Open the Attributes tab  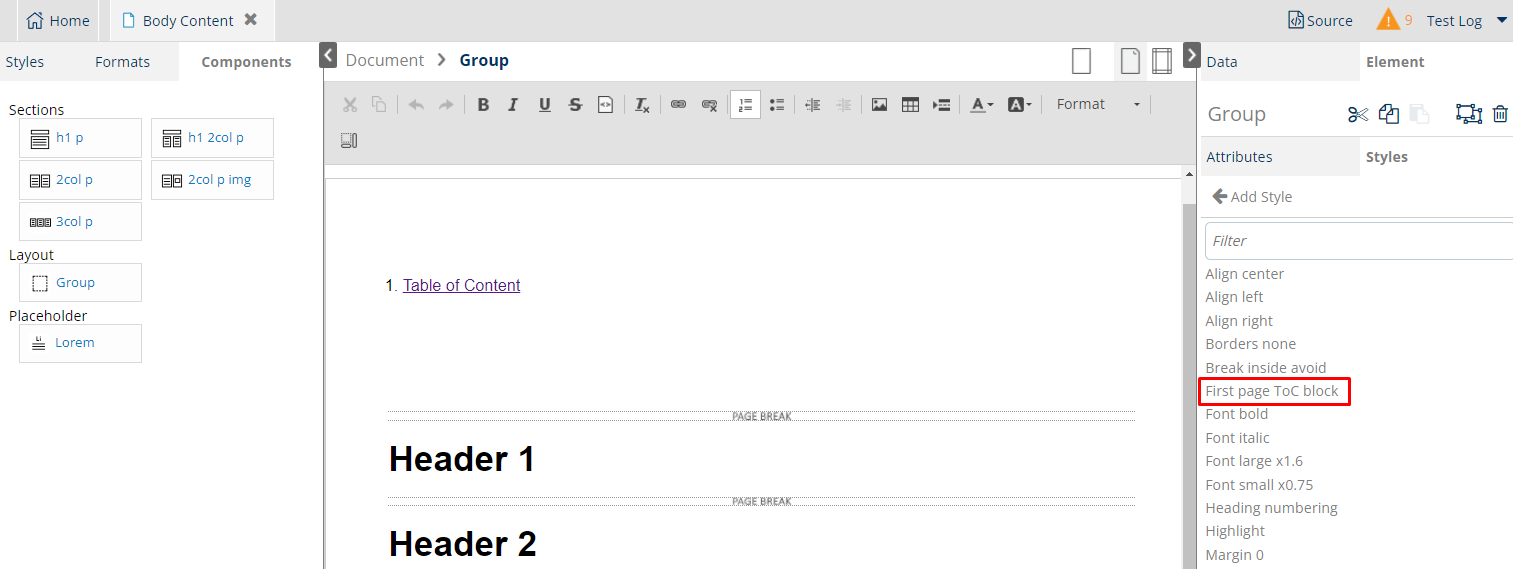pyautogui.click(x=1239, y=157)
